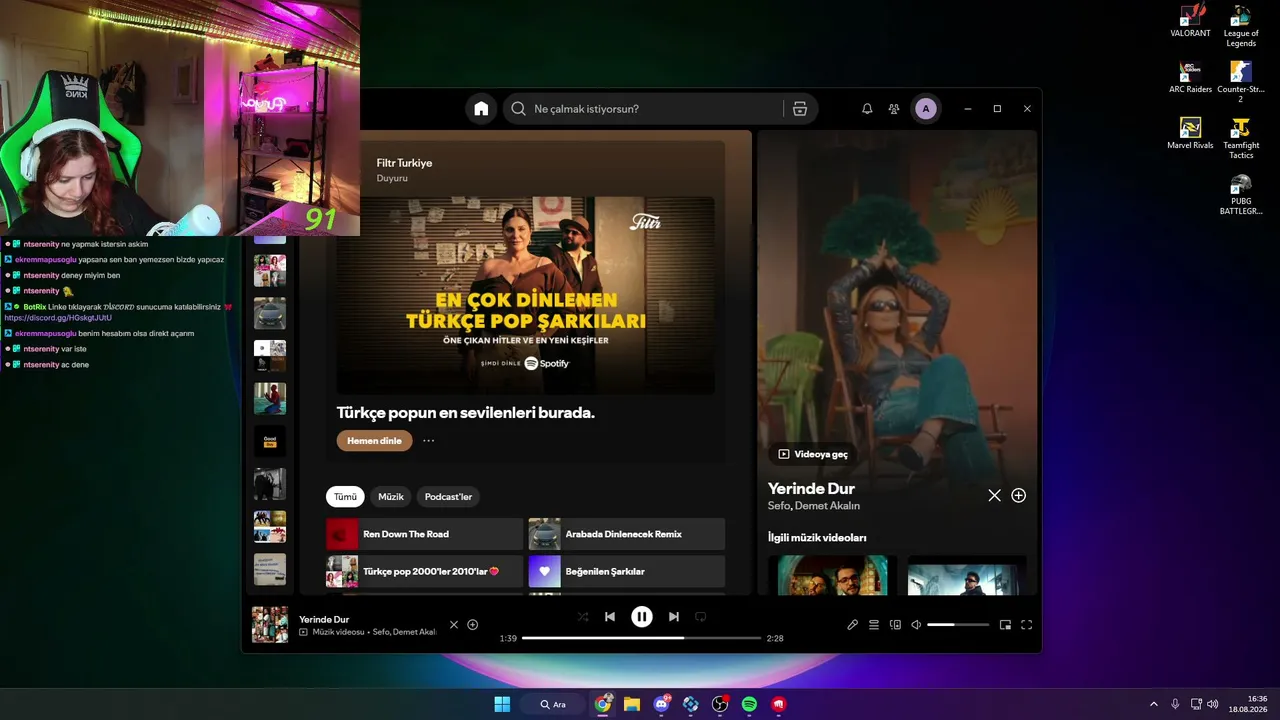Pause the current song

pos(642,617)
